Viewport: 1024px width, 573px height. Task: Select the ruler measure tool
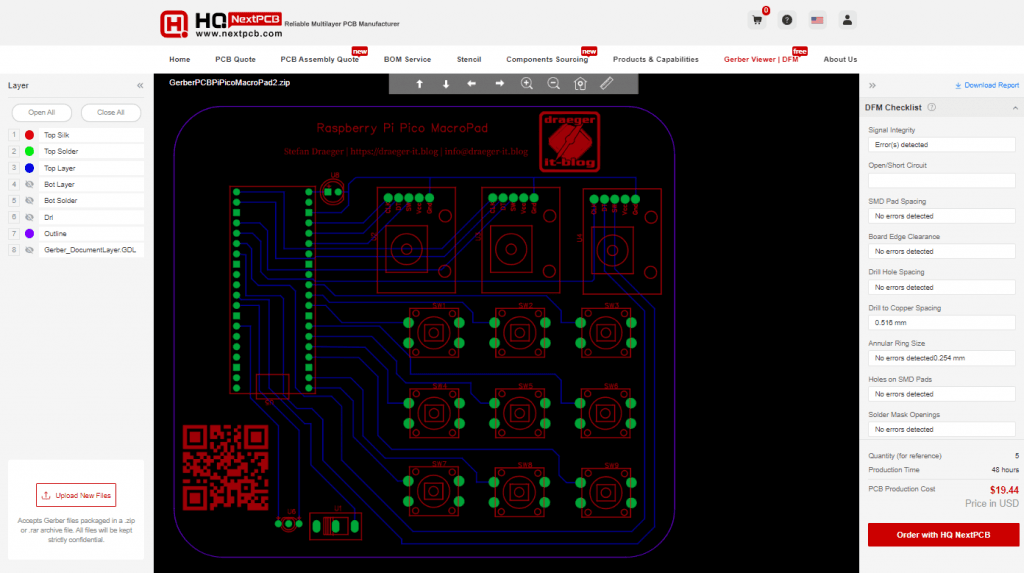tap(607, 84)
